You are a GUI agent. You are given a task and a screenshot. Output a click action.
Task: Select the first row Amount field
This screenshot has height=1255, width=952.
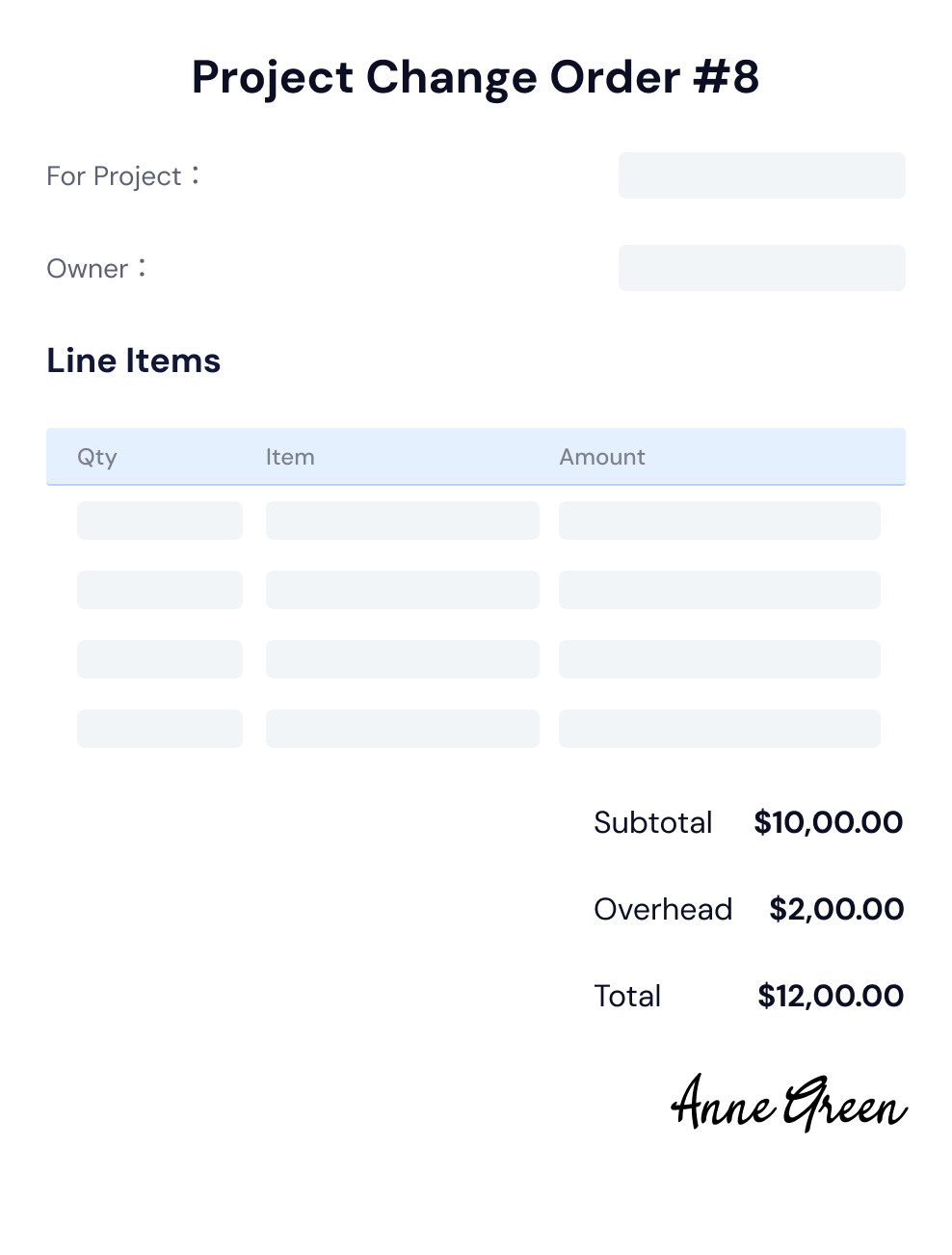point(720,521)
